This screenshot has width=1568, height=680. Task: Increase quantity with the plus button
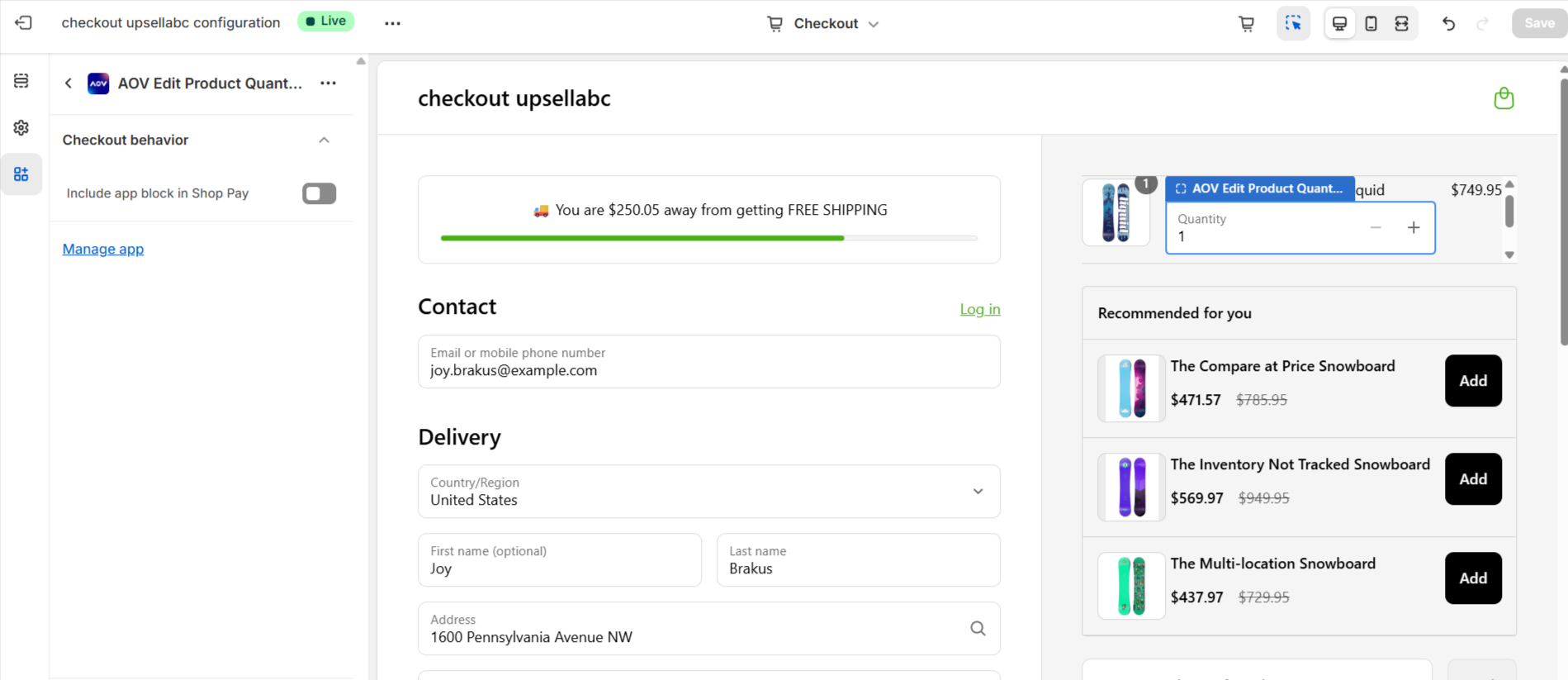coord(1413,228)
